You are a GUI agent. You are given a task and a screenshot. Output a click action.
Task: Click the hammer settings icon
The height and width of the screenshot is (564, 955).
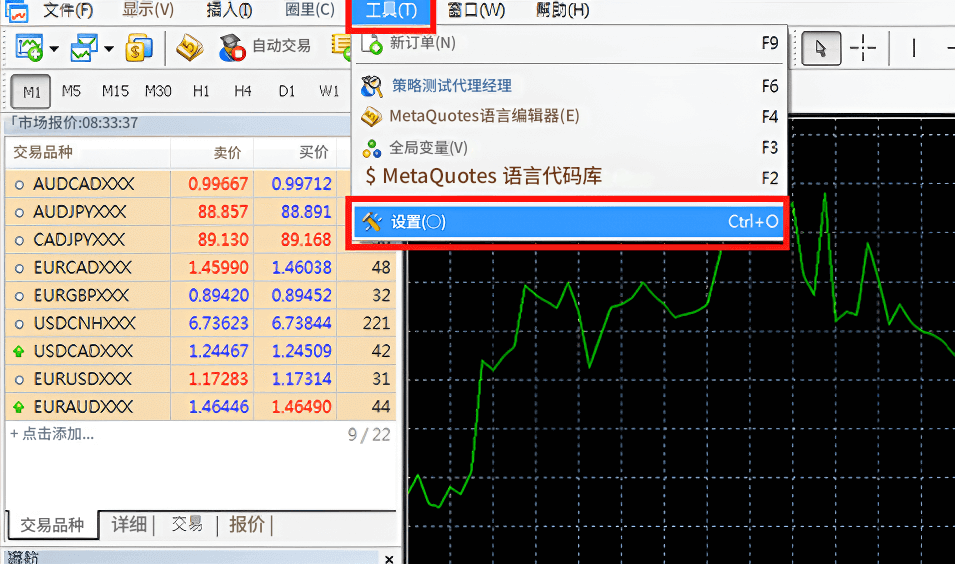(x=372, y=222)
